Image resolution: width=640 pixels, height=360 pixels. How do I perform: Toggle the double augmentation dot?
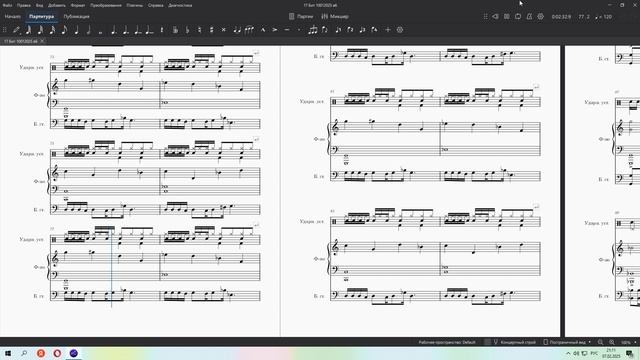(x=126, y=30)
